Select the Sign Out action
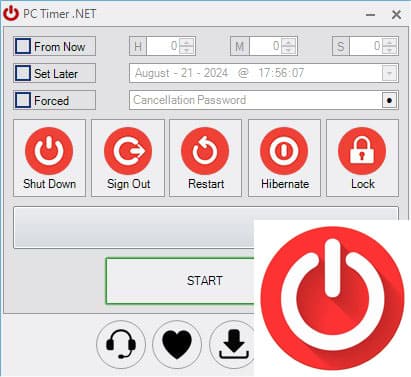Screen dimensions: 411x377 pyautogui.click(x=128, y=158)
